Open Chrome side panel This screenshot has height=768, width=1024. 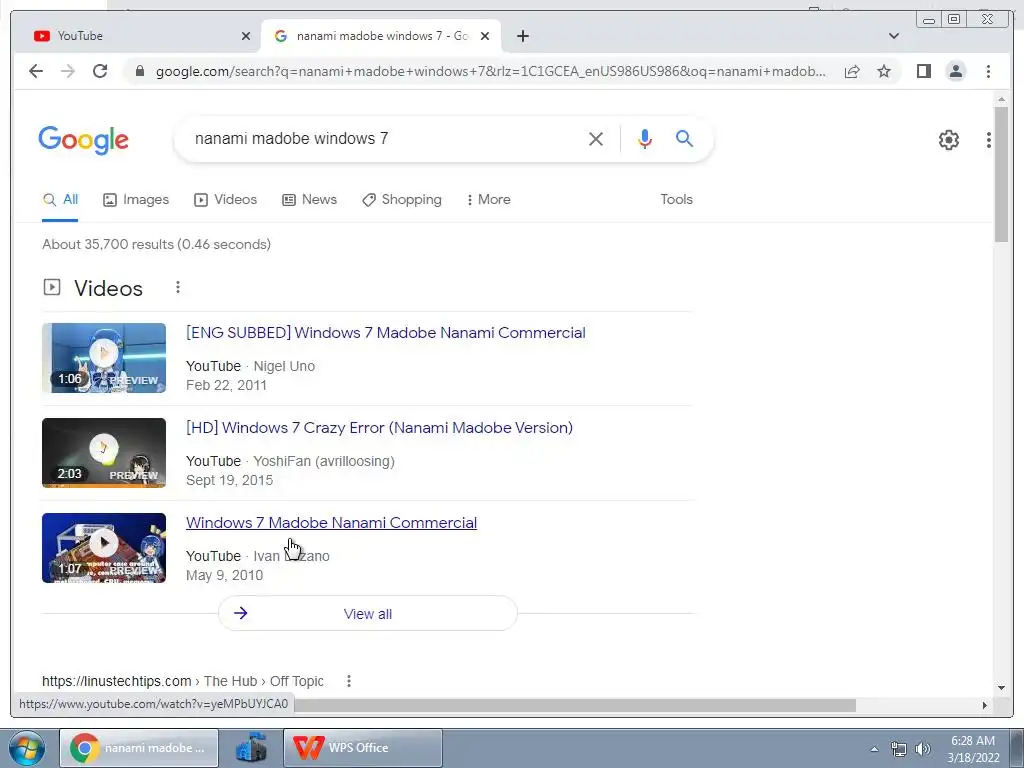pos(923,71)
